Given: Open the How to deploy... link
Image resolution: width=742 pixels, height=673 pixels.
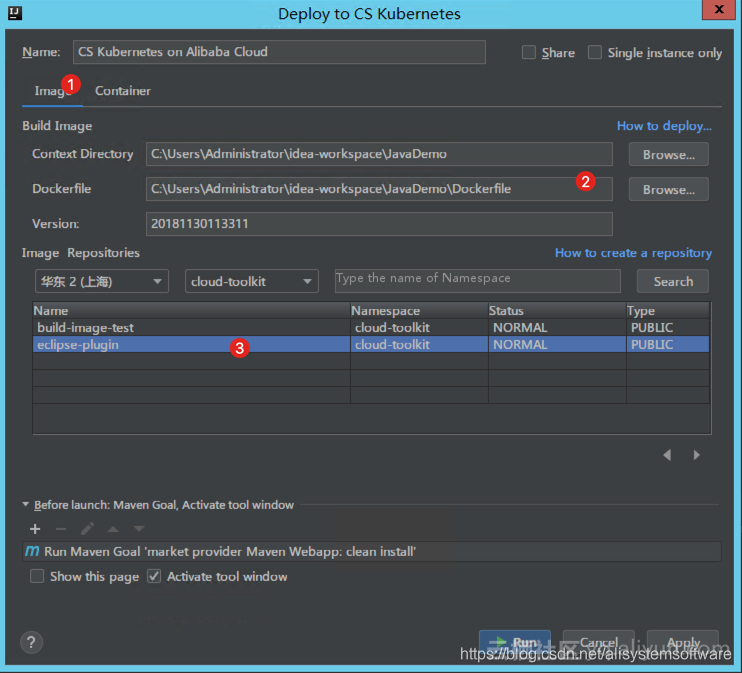Looking at the screenshot, I should pos(664,126).
